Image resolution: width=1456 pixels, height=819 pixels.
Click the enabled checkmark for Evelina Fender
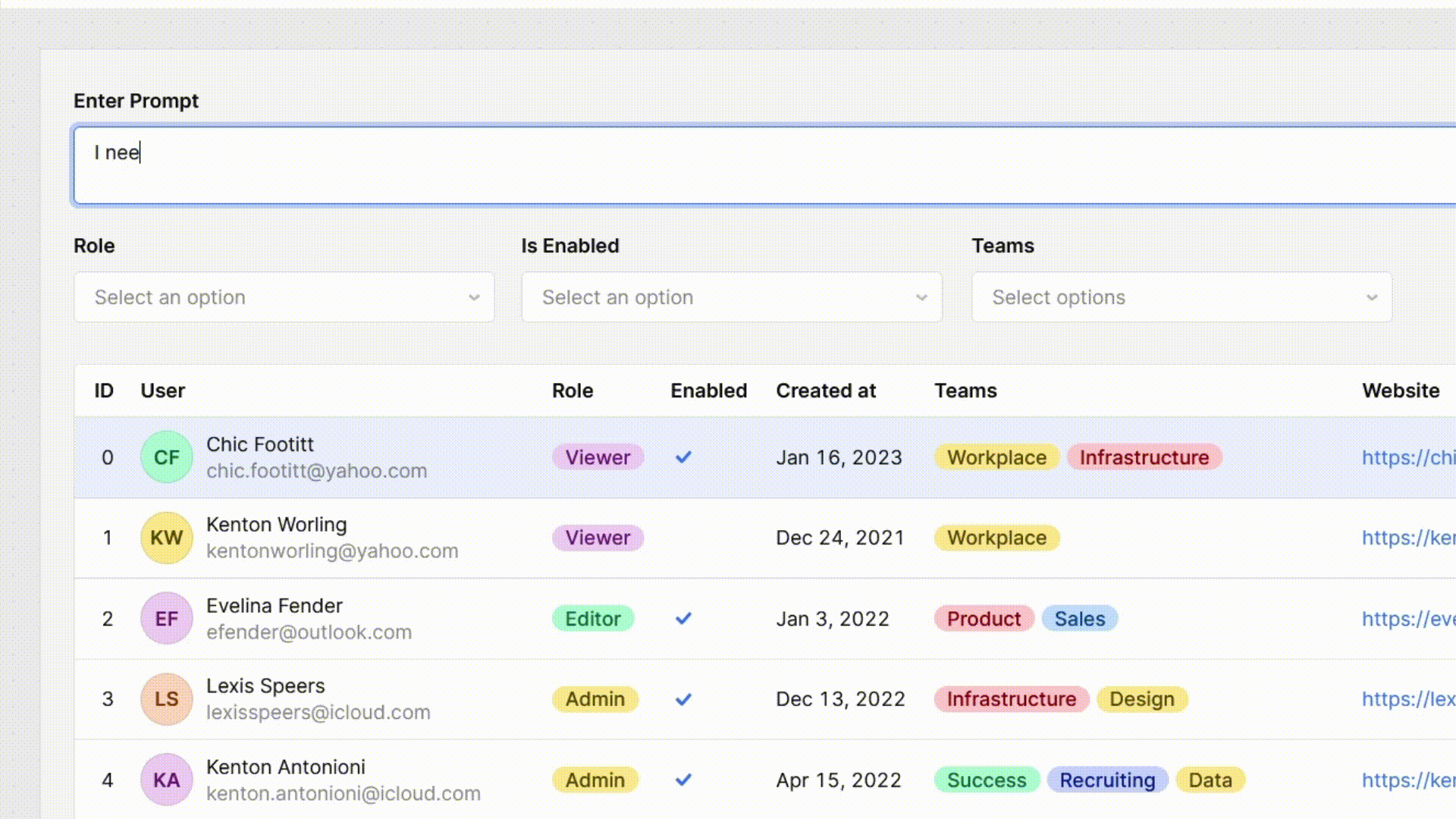pos(684,618)
